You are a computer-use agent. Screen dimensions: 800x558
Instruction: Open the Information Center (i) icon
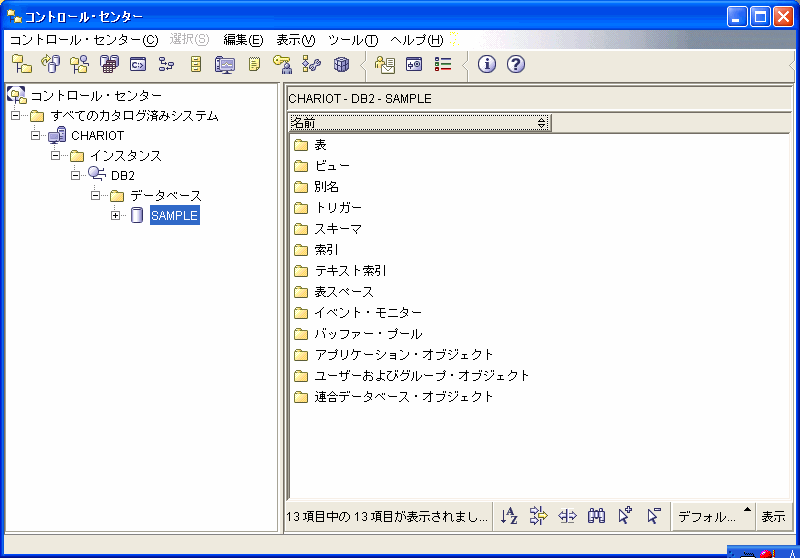(x=487, y=64)
